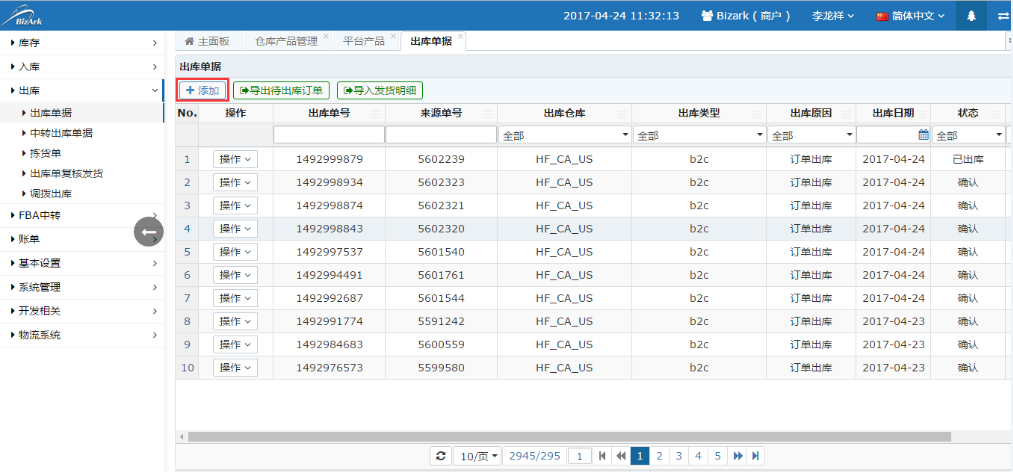Go to previous pages double-arrow icon
Image resolution: width=1013 pixels, height=472 pixels.
pyautogui.click(x=621, y=456)
